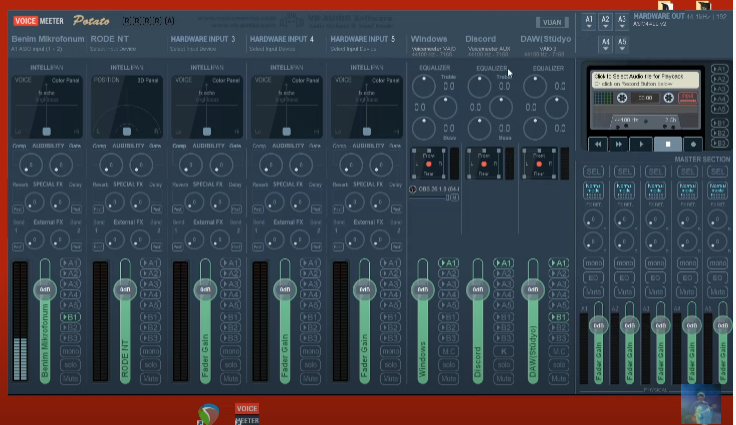
Task: Enable cassette routing to B1 beside recorder
Action: point(719,123)
